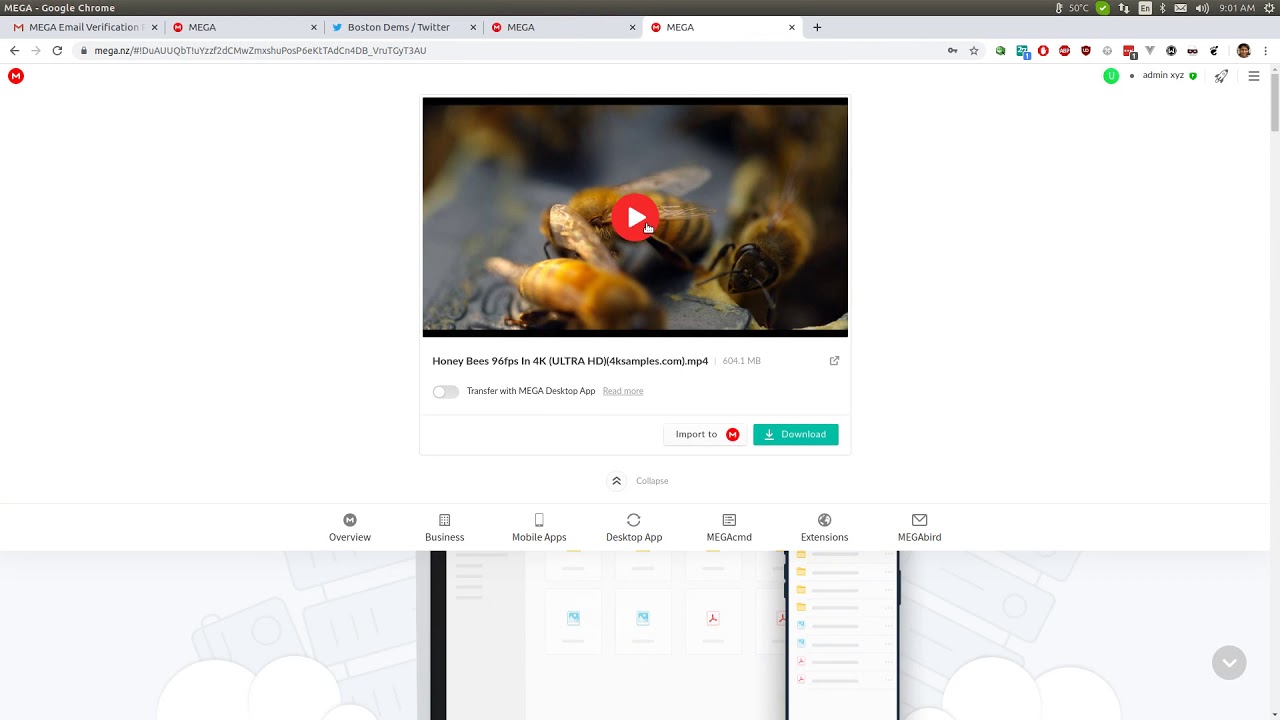Click the saved password key icon
Image resolution: width=1280 pixels, height=720 pixels.
tap(953, 50)
